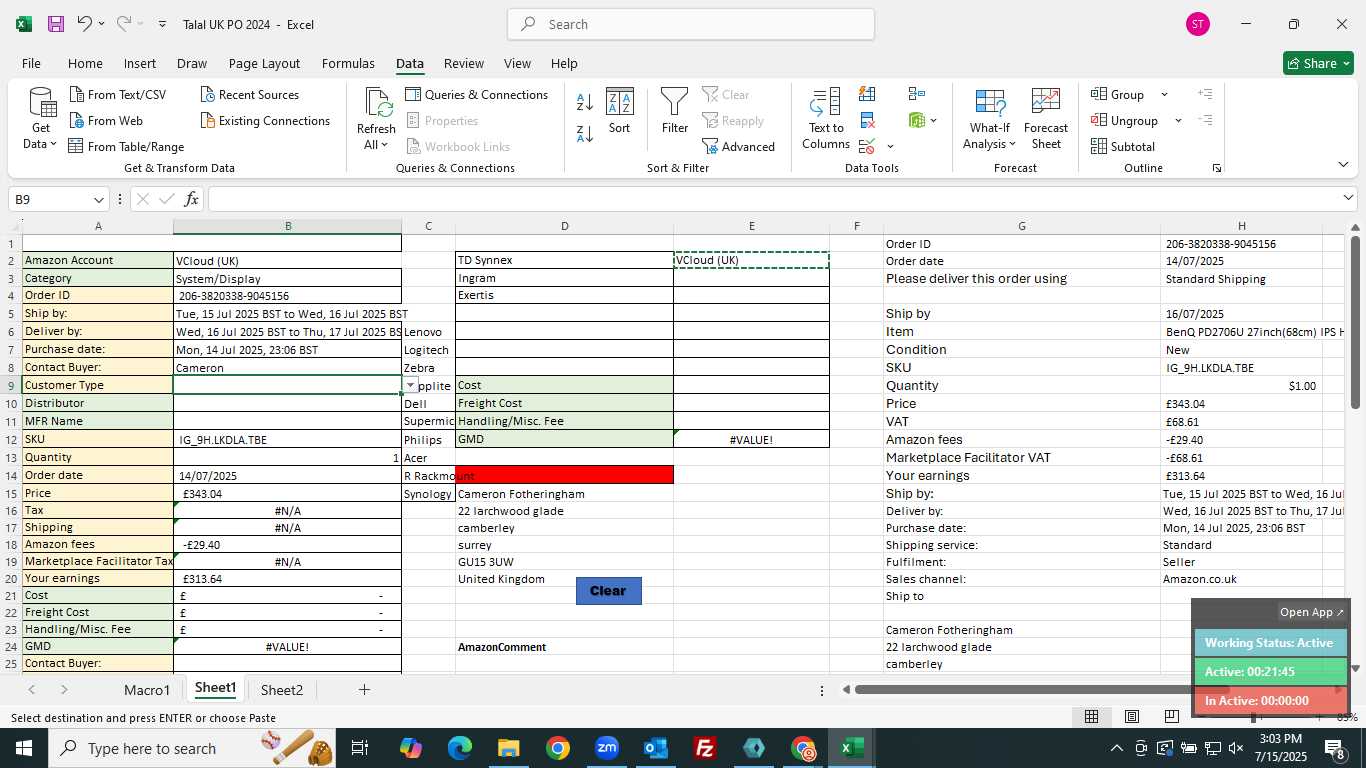Open the ST account profile button
The image size is (1366, 768).
[1197, 24]
